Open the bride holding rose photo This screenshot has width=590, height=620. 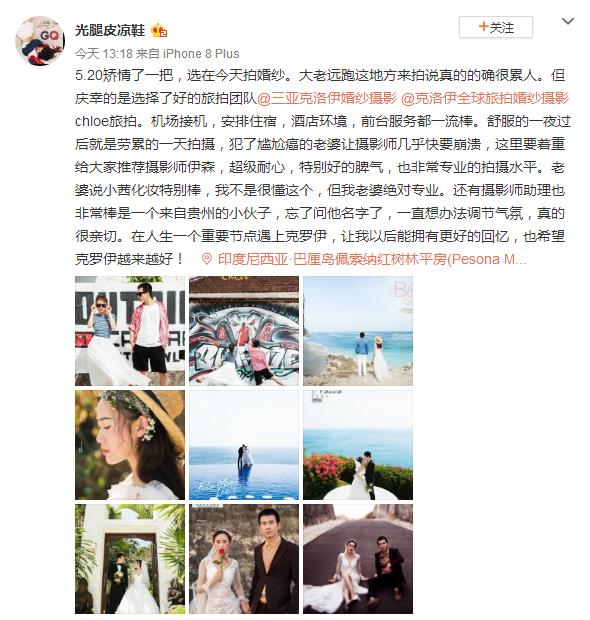tap(244, 559)
